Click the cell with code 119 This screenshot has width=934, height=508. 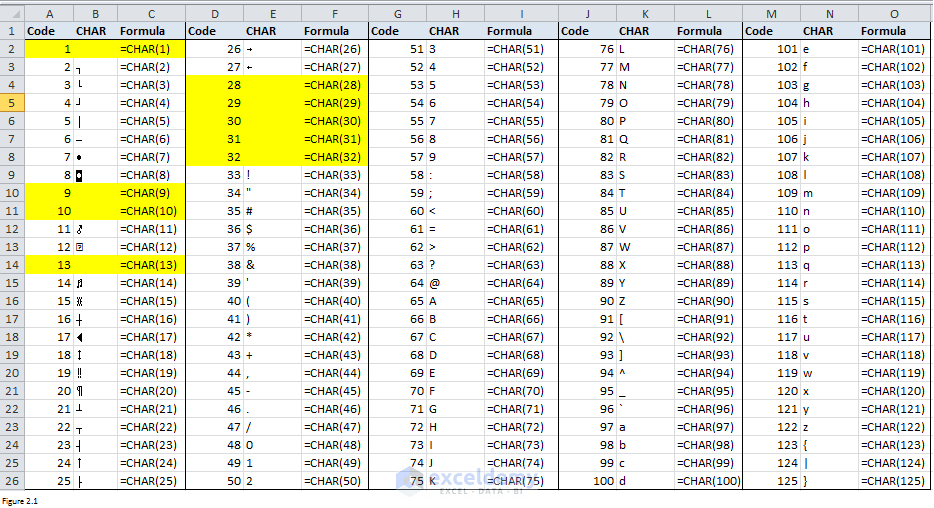point(771,373)
